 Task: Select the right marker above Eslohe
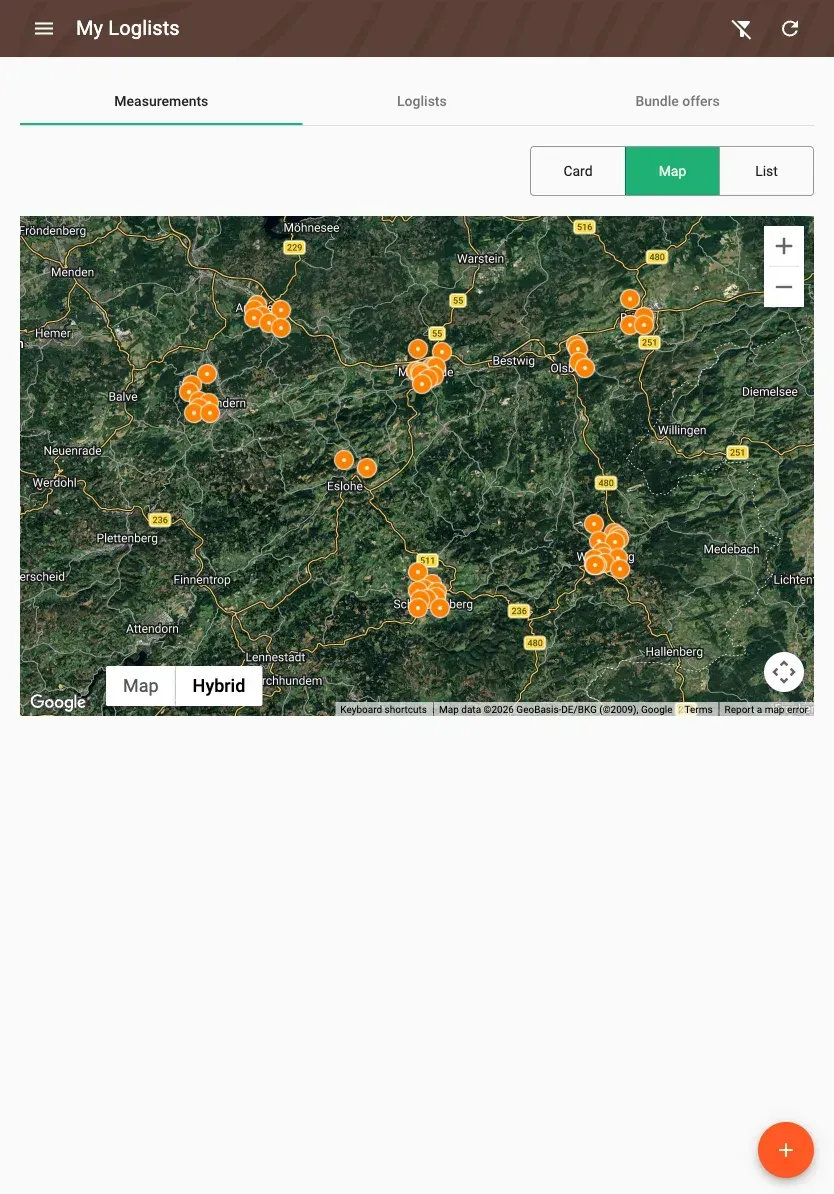(x=367, y=468)
